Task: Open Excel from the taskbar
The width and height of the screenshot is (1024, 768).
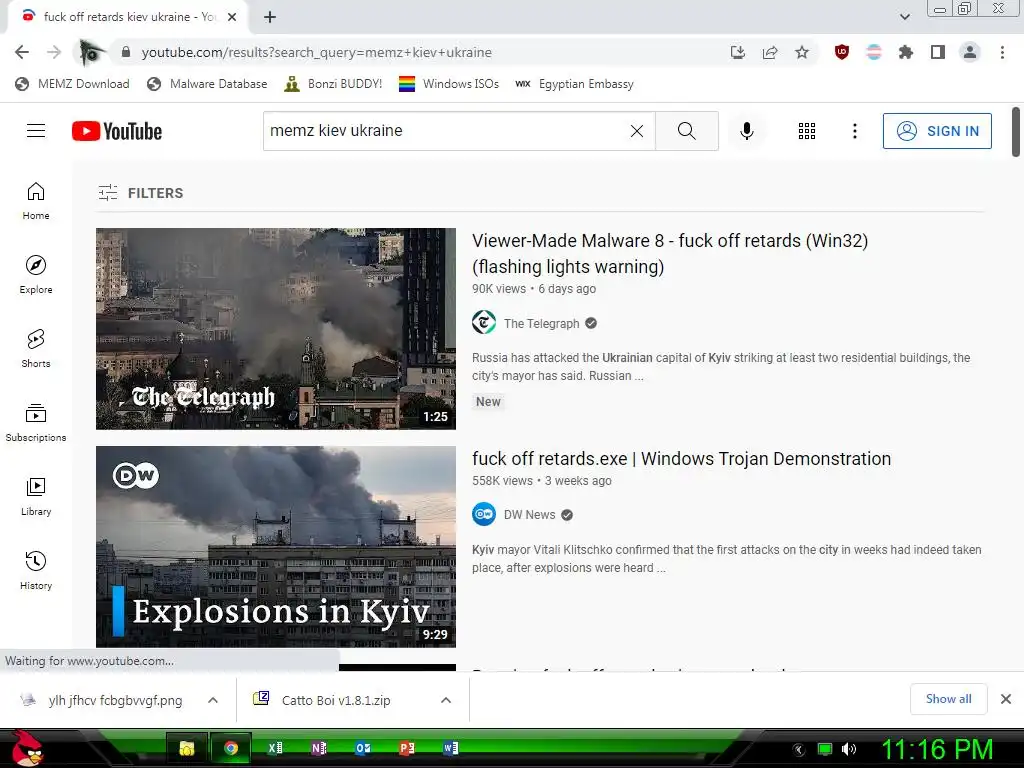Action: 275,748
